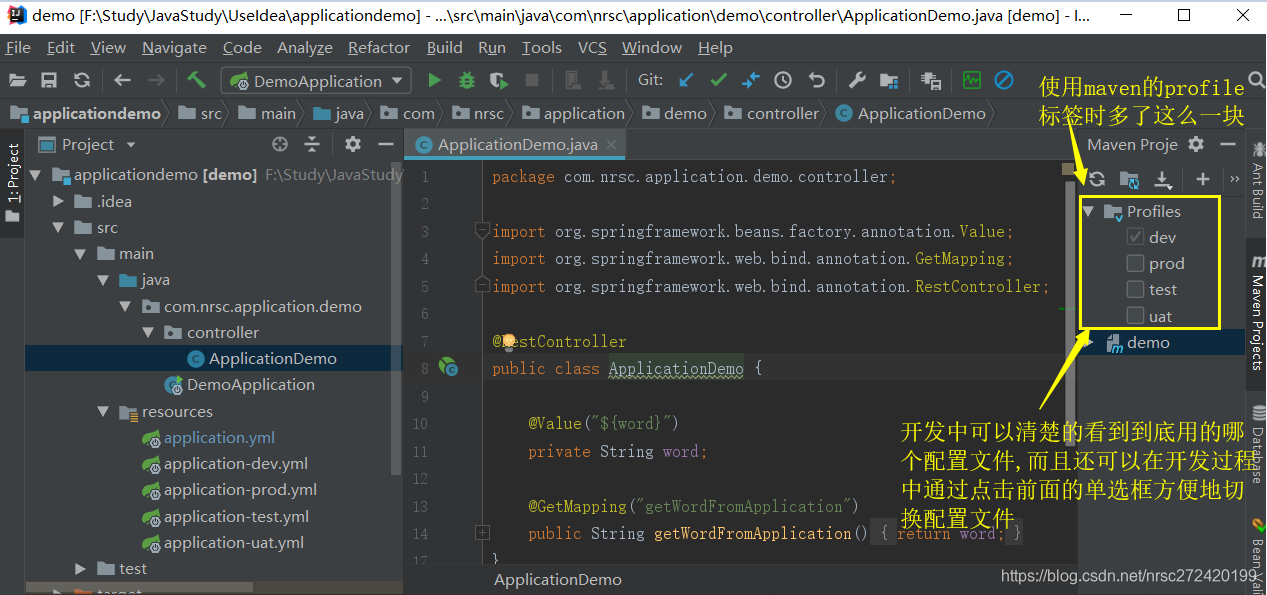Navigate back with the left arrow
This screenshot has height=595, width=1267.
(122, 81)
